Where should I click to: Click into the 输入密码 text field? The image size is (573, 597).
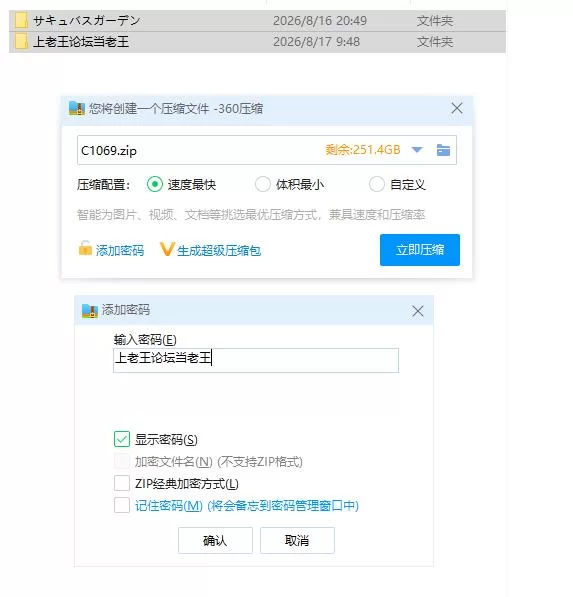tap(256, 360)
